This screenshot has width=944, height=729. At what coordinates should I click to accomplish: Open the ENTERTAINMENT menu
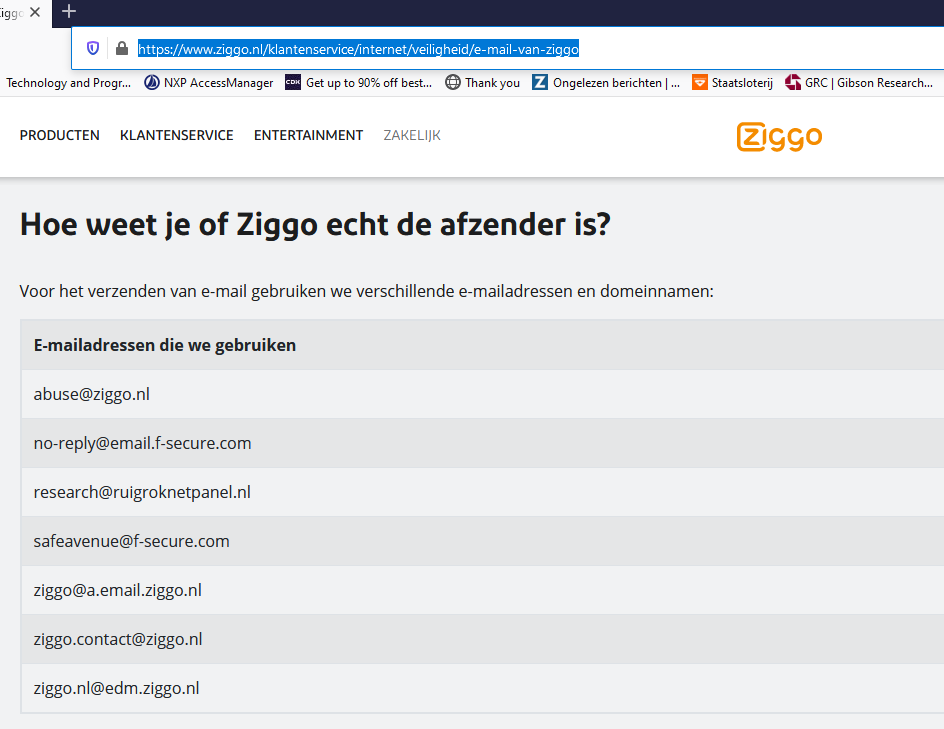[x=308, y=135]
